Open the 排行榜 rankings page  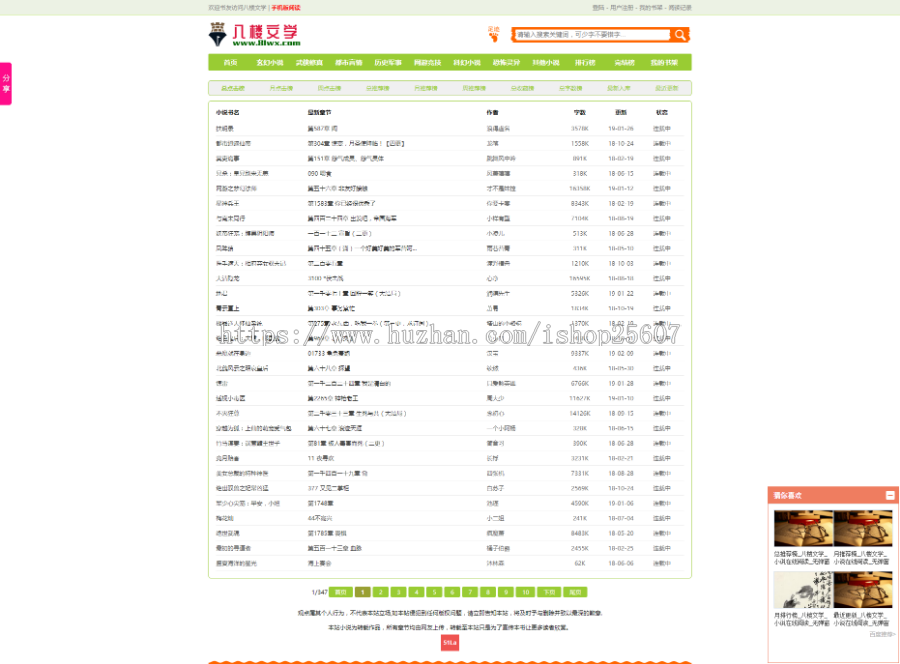point(585,63)
